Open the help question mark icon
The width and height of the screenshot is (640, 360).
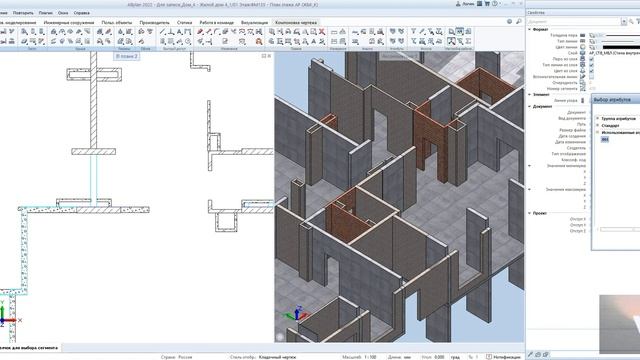(x=494, y=4)
